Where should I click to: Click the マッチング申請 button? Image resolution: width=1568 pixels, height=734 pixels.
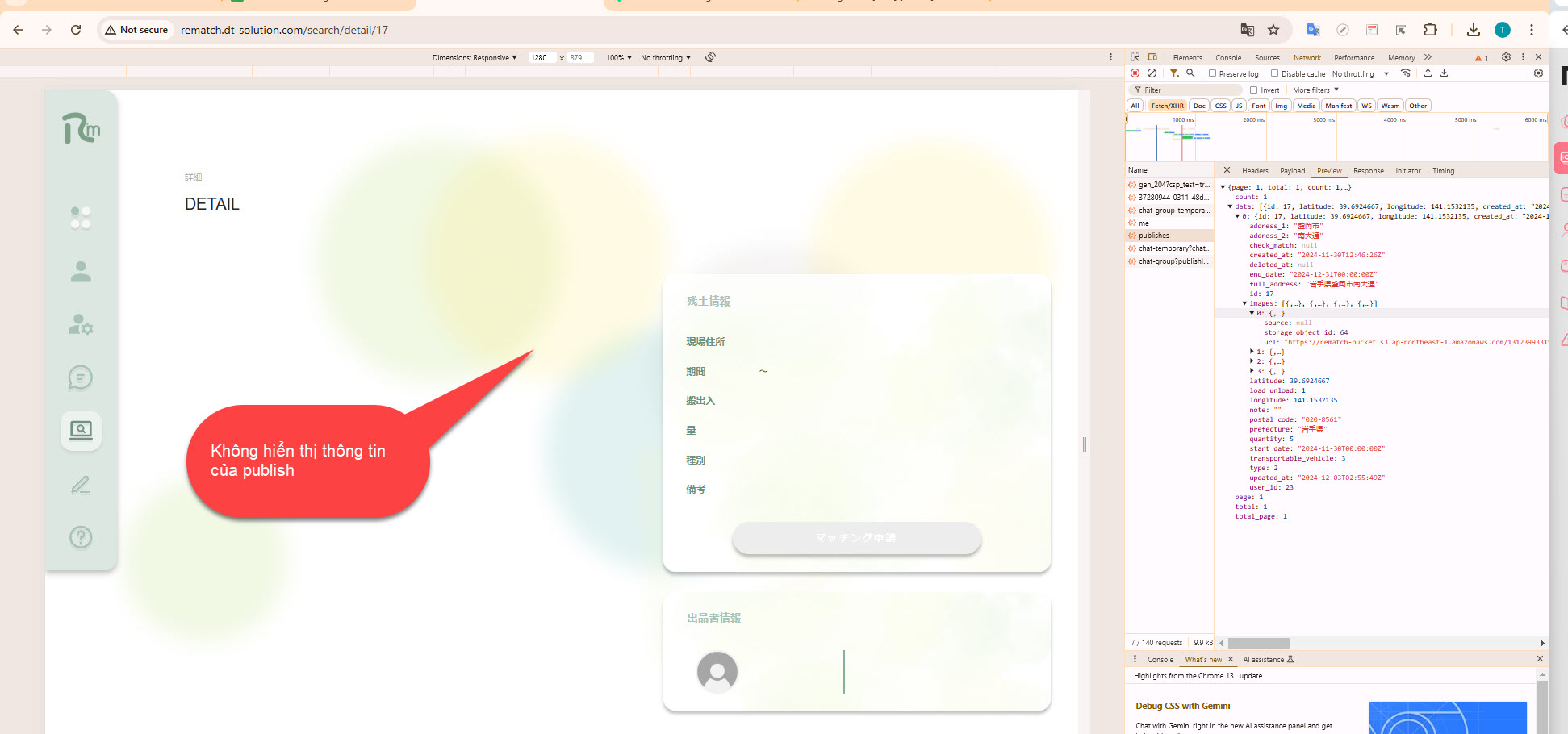856,538
